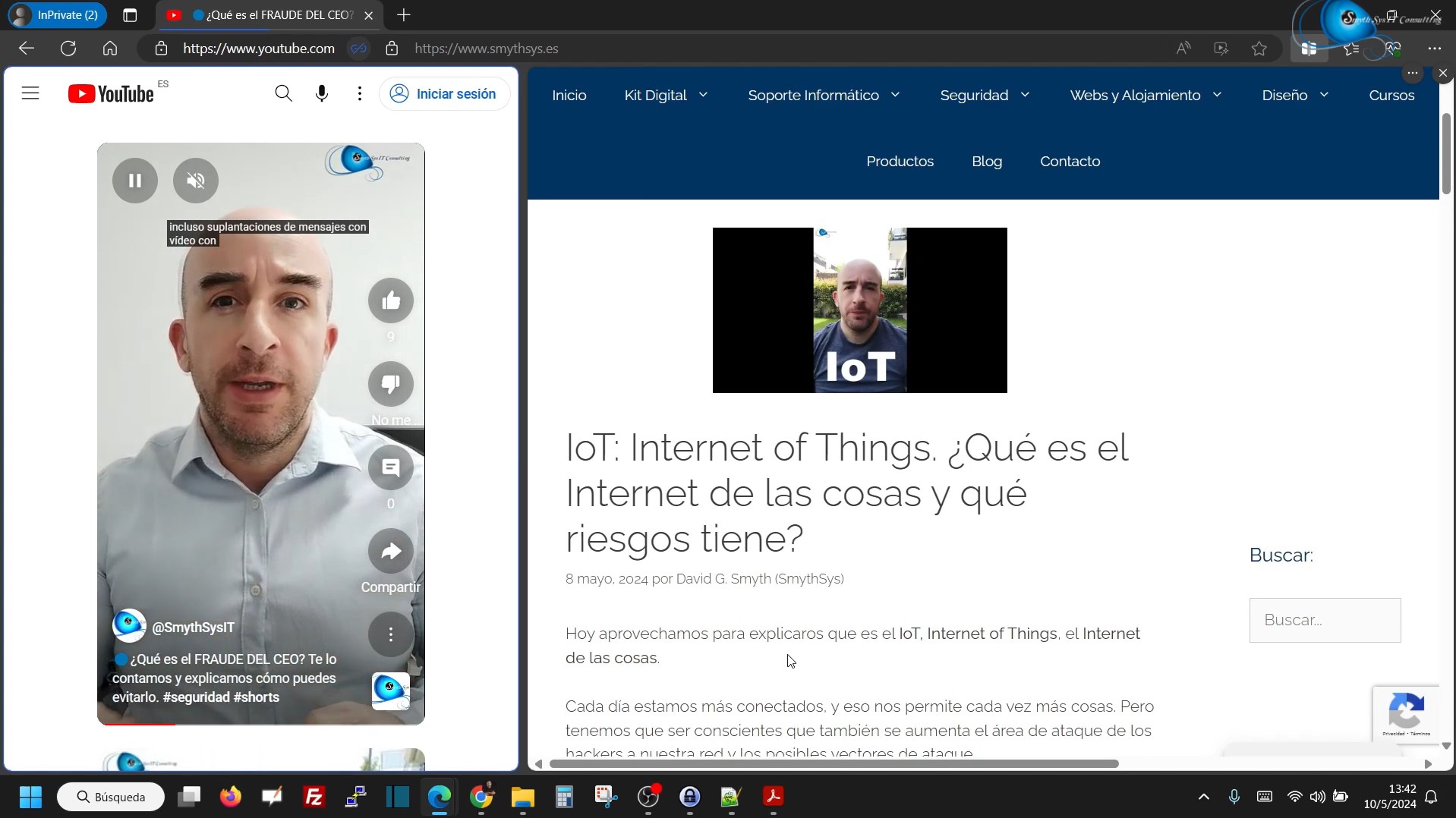Open YouTube search magnifier icon
Viewport: 1456px width, 818px height.
click(x=283, y=94)
